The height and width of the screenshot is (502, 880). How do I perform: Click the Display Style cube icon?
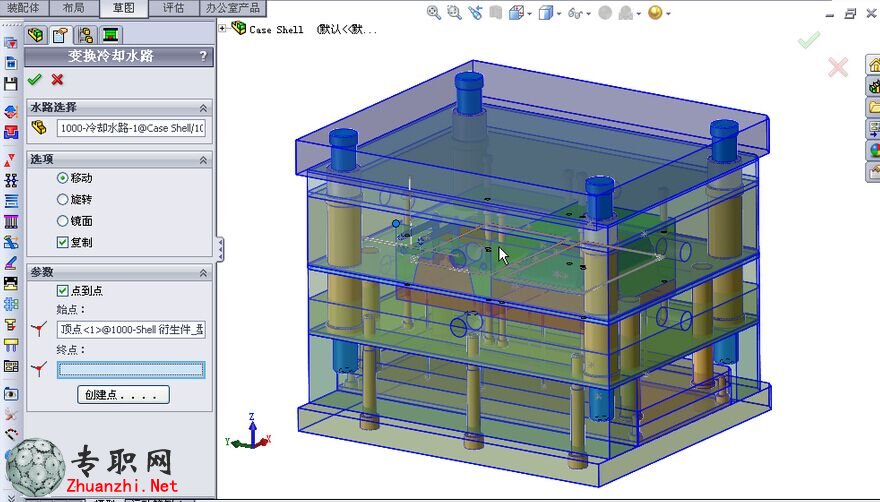[x=546, y=12]
